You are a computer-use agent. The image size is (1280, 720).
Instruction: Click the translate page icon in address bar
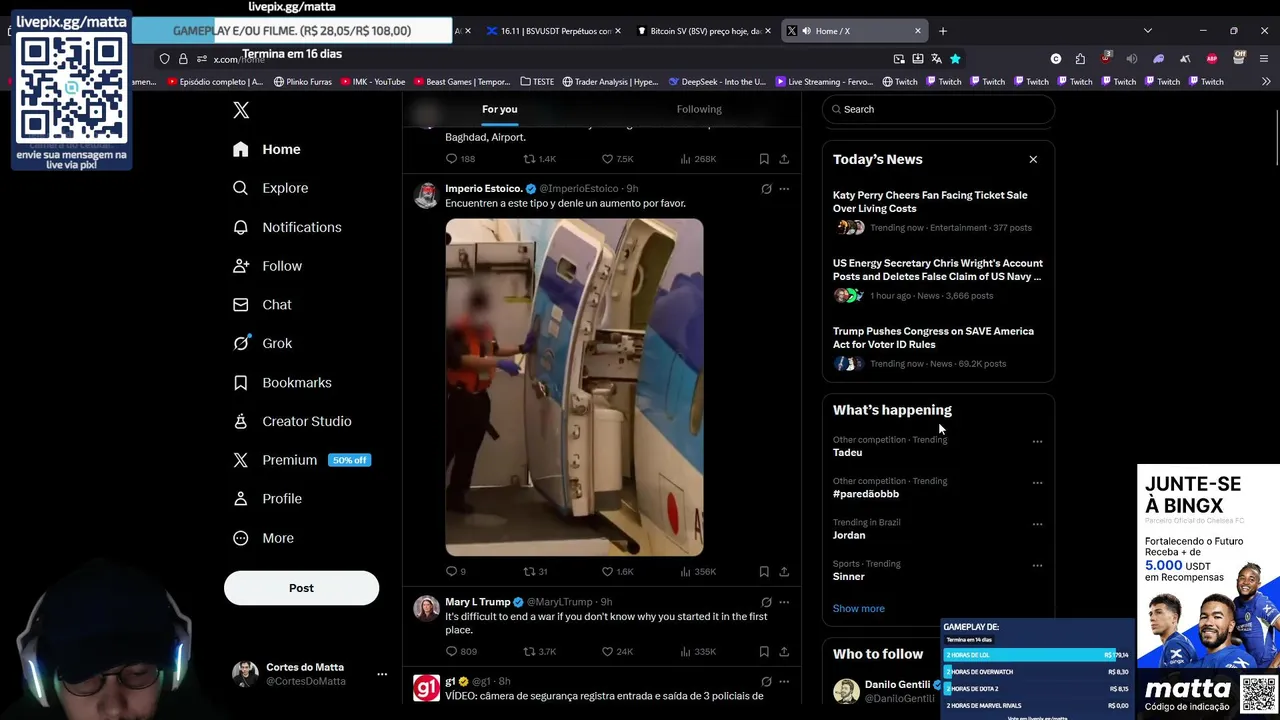(936, 59)
